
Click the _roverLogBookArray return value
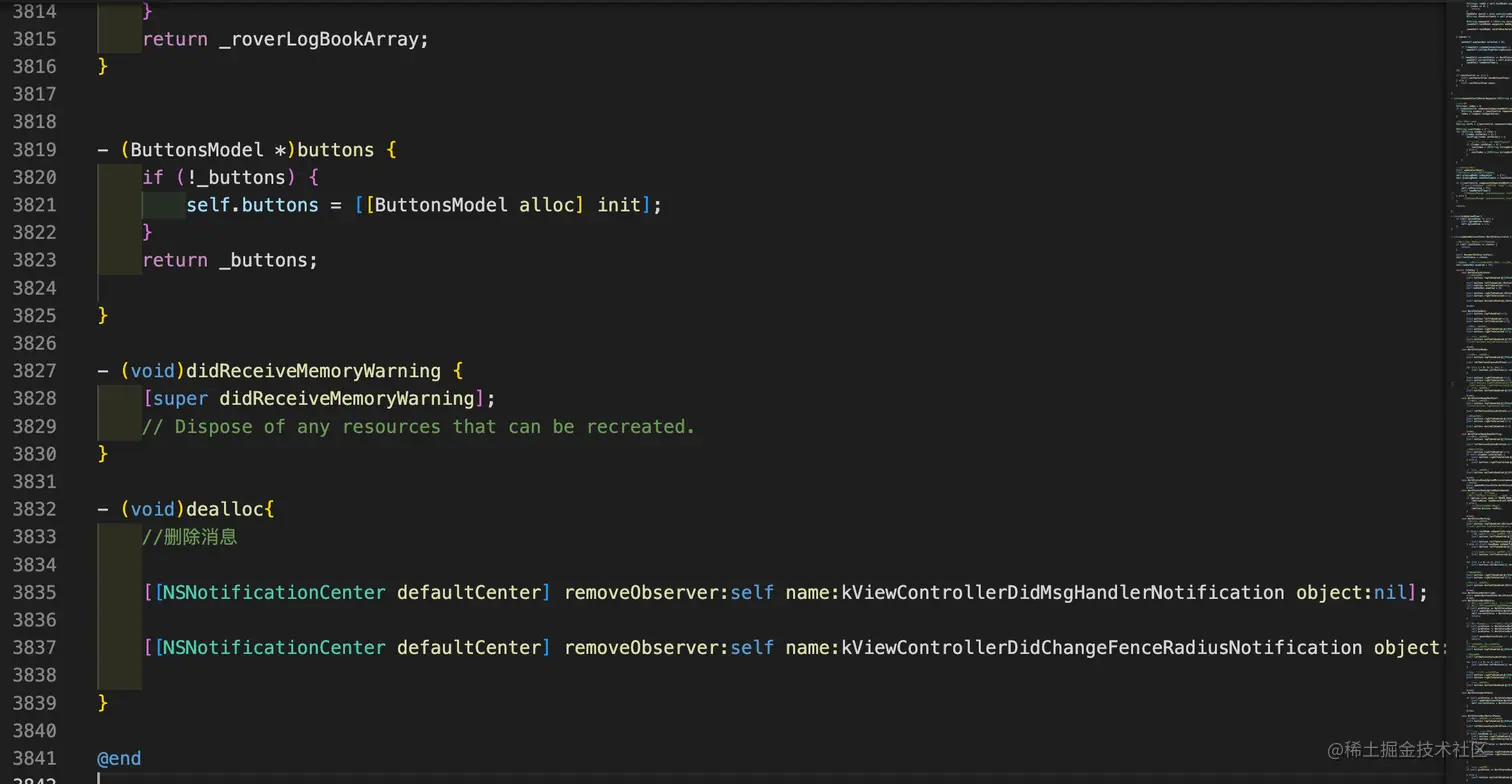click(320, 39)
